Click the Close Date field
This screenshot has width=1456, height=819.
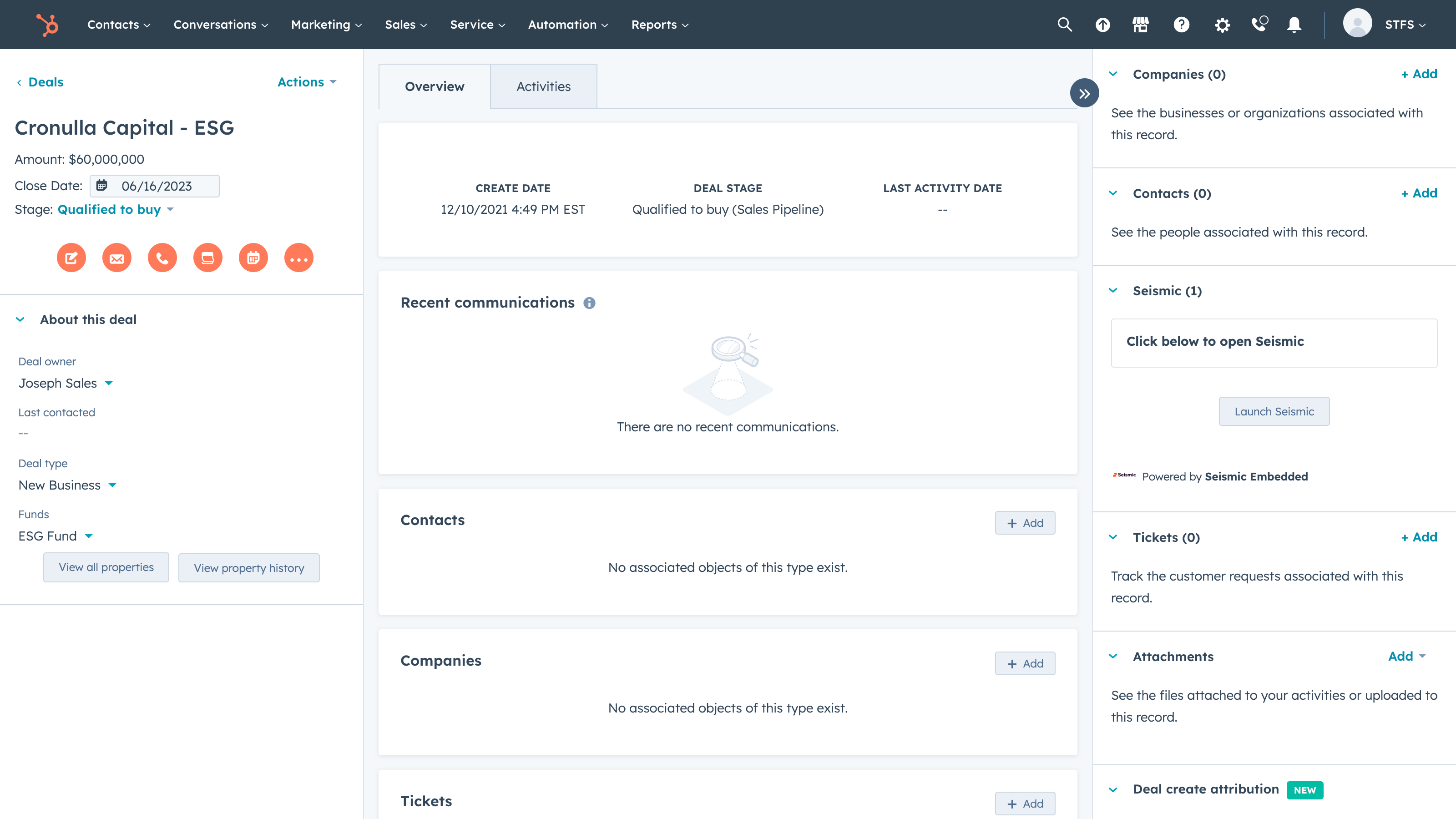[154, 185]
